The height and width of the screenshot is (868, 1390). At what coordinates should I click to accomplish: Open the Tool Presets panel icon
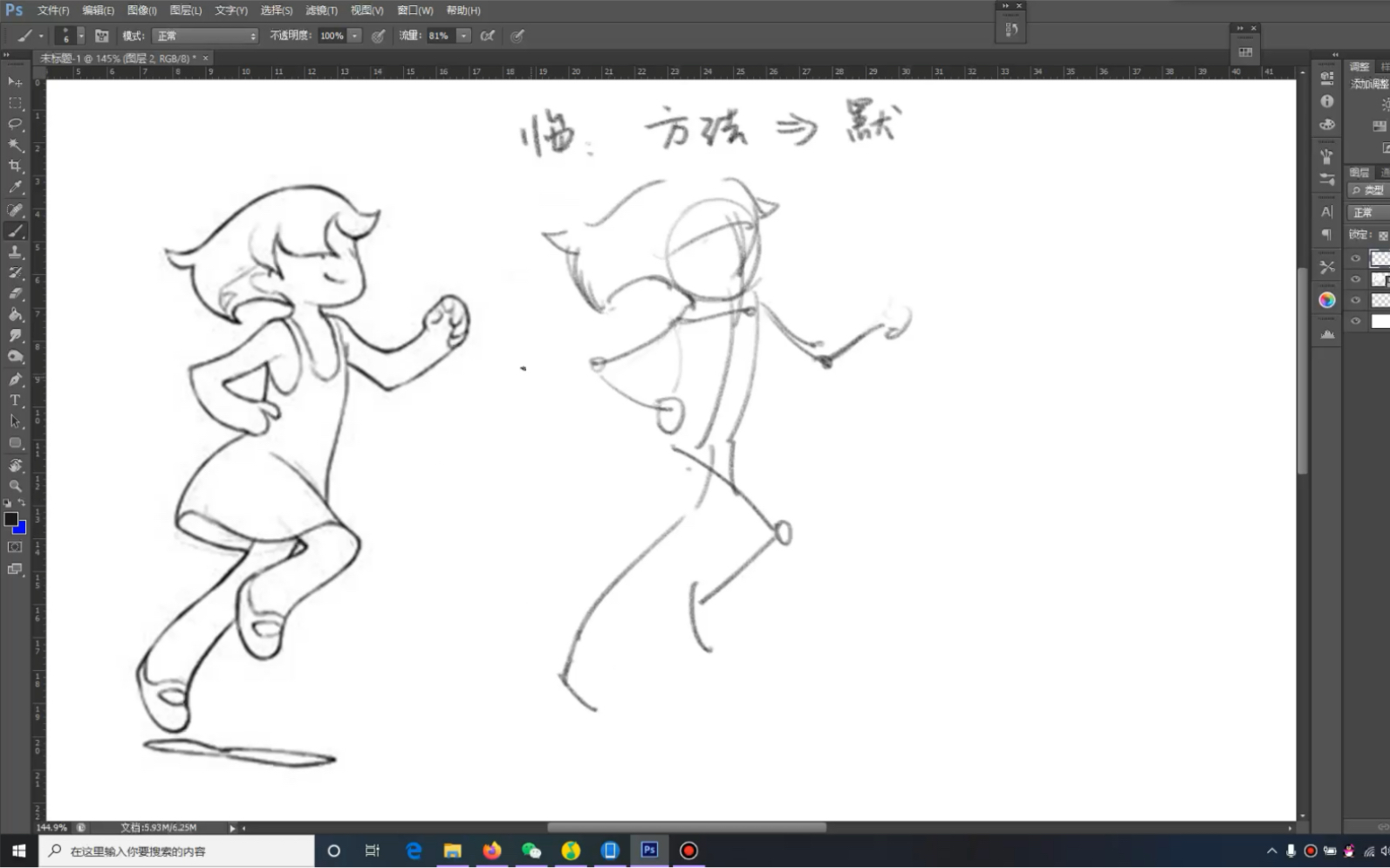pos(1327,267)
